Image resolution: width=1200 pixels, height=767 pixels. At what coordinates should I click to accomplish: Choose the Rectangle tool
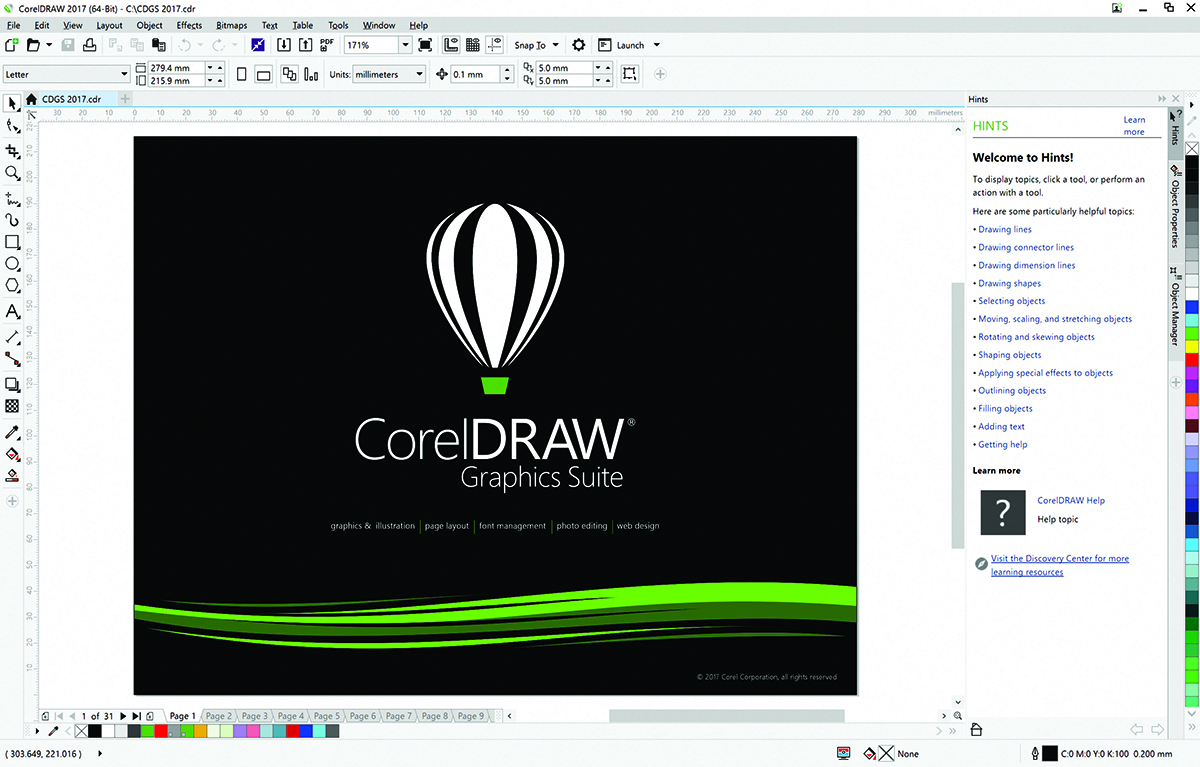pos(12,242)
